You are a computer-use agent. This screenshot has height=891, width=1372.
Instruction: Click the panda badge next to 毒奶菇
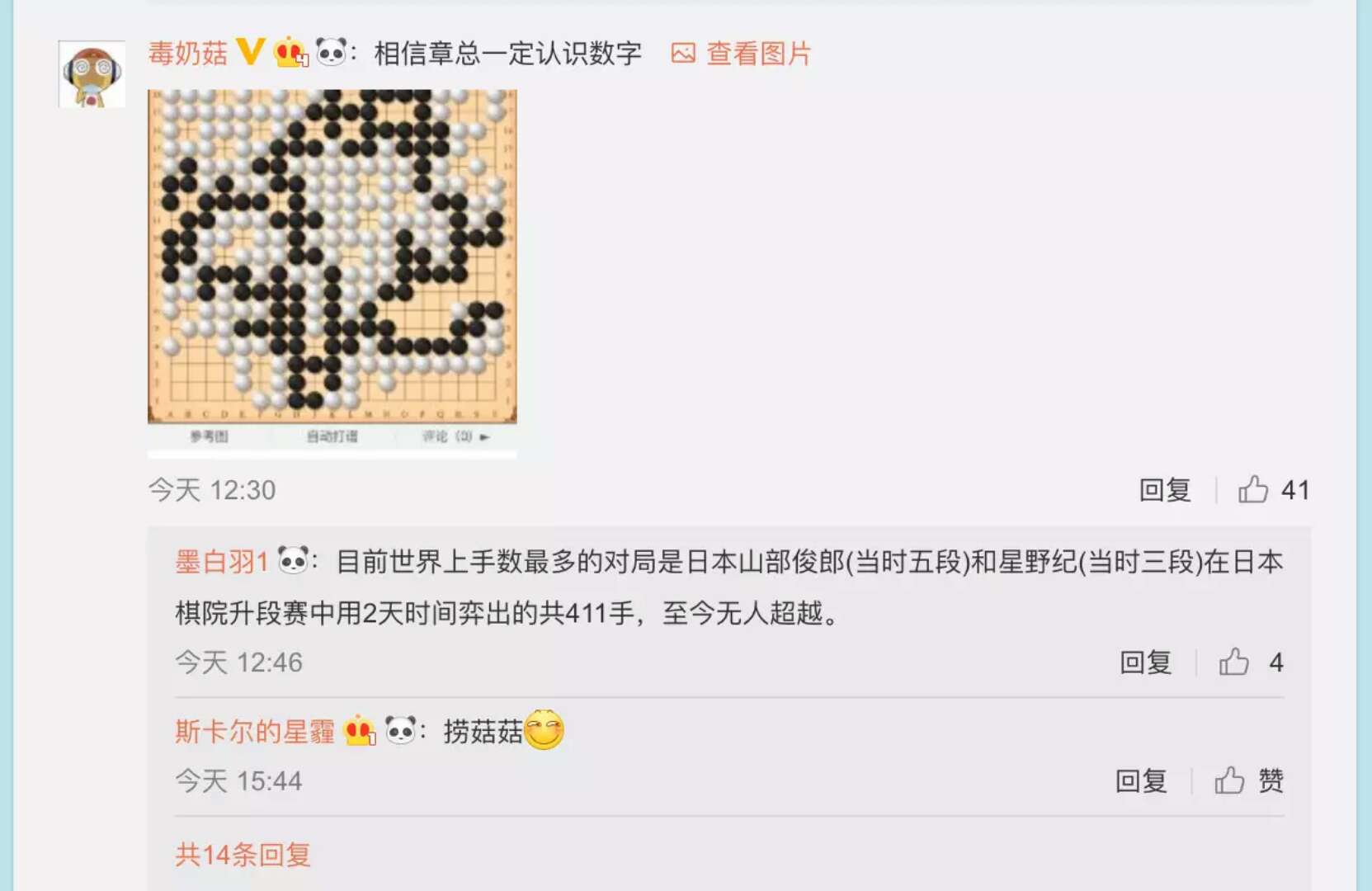(x=332, y=52)
